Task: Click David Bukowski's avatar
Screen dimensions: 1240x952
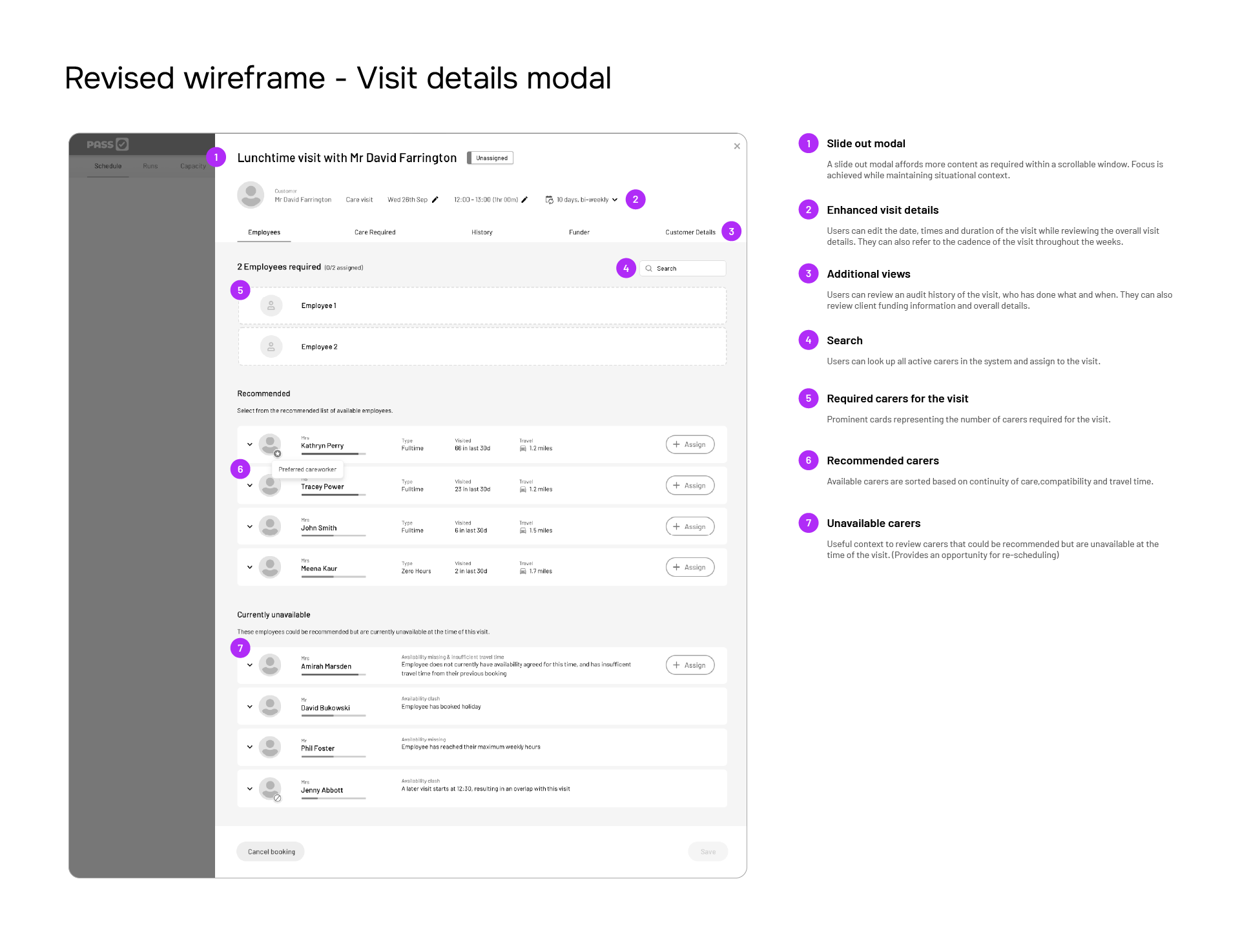Action: [270, 707]
